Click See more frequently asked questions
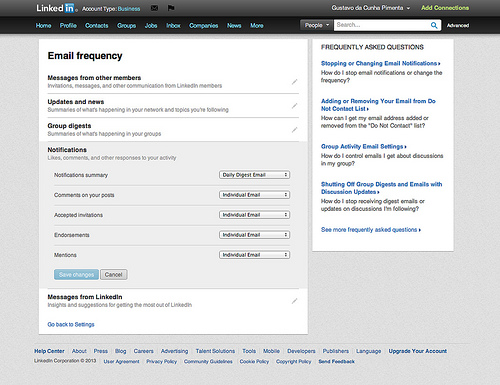This screenshot has height=385, width=500. [x=371, y=230]
